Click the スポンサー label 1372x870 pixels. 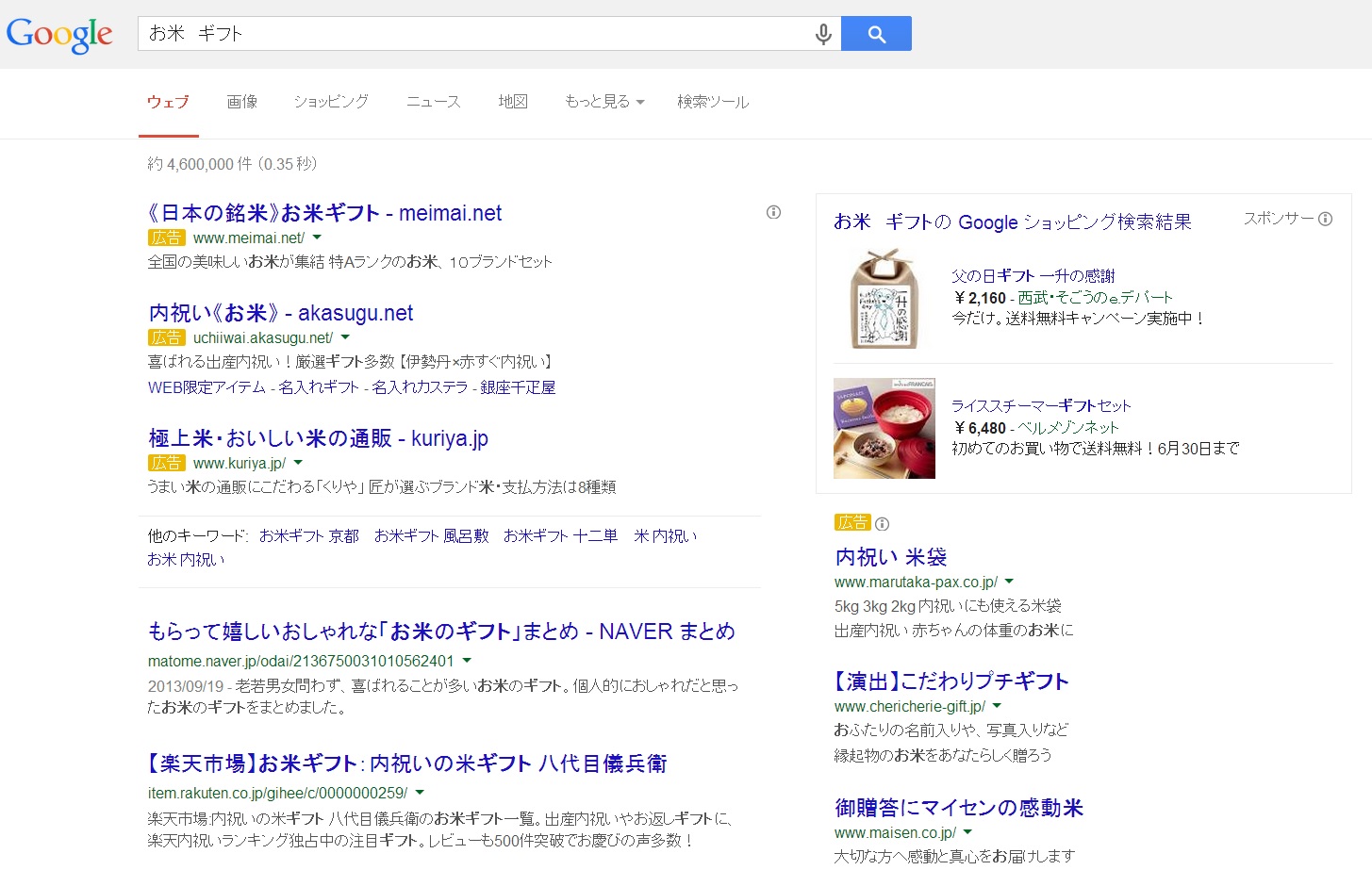point(1279,219)
